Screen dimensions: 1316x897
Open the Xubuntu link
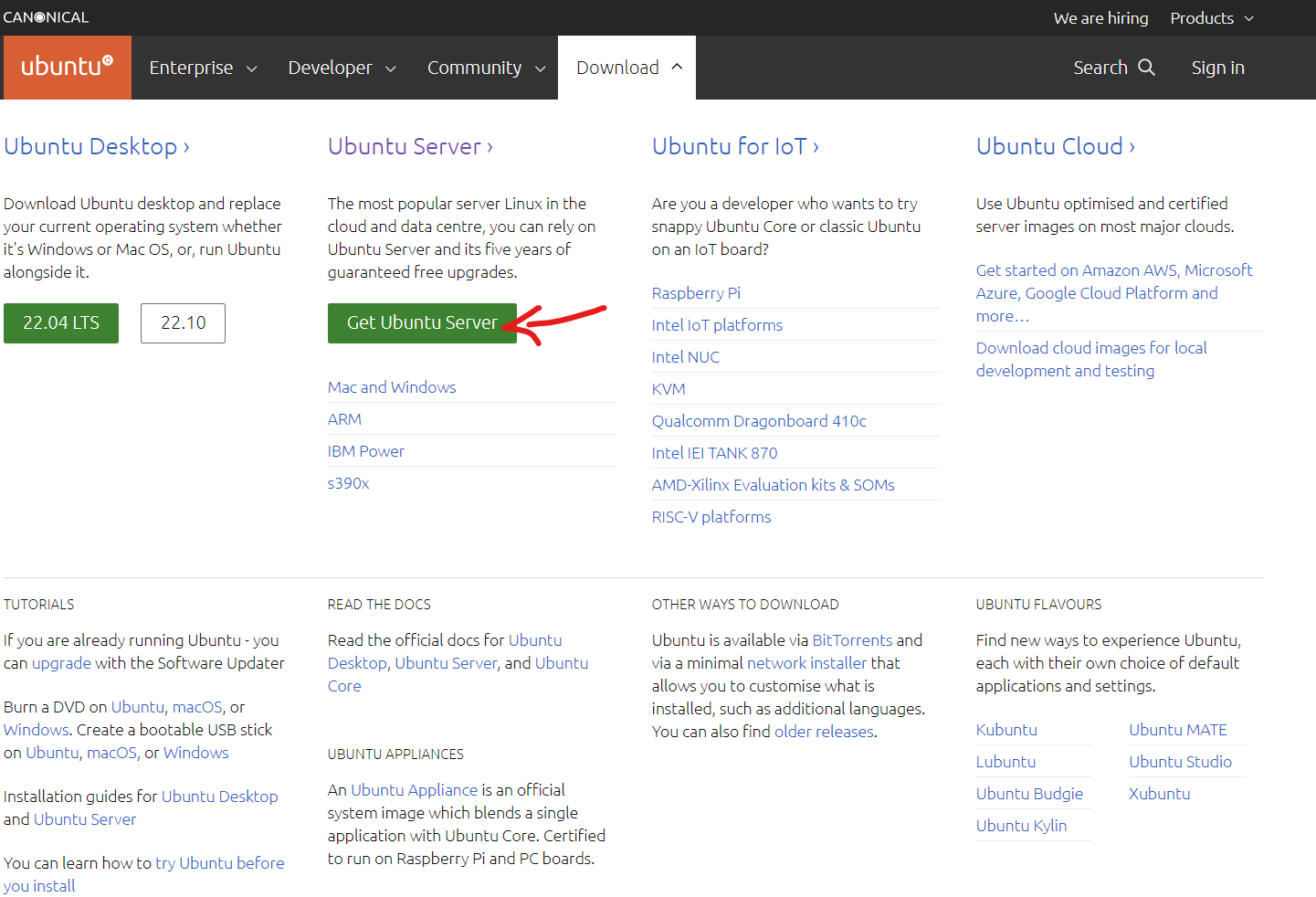(1159, 794)
